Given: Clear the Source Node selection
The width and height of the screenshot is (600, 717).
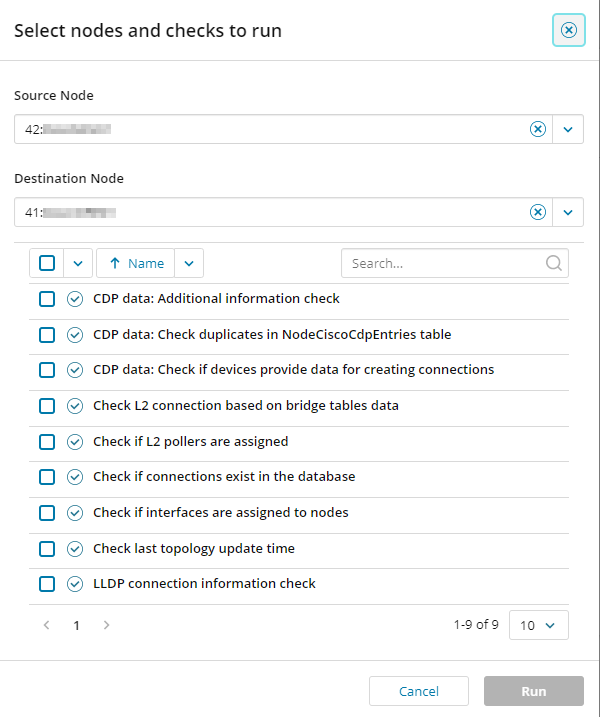Looking at the screenshot, I should click(x=538, y=129).
